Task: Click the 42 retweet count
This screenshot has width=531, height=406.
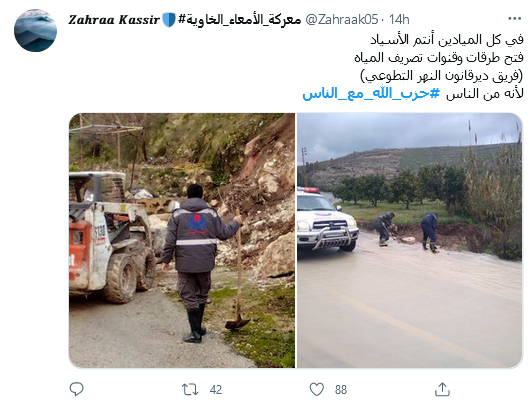Action: [216, 390]
